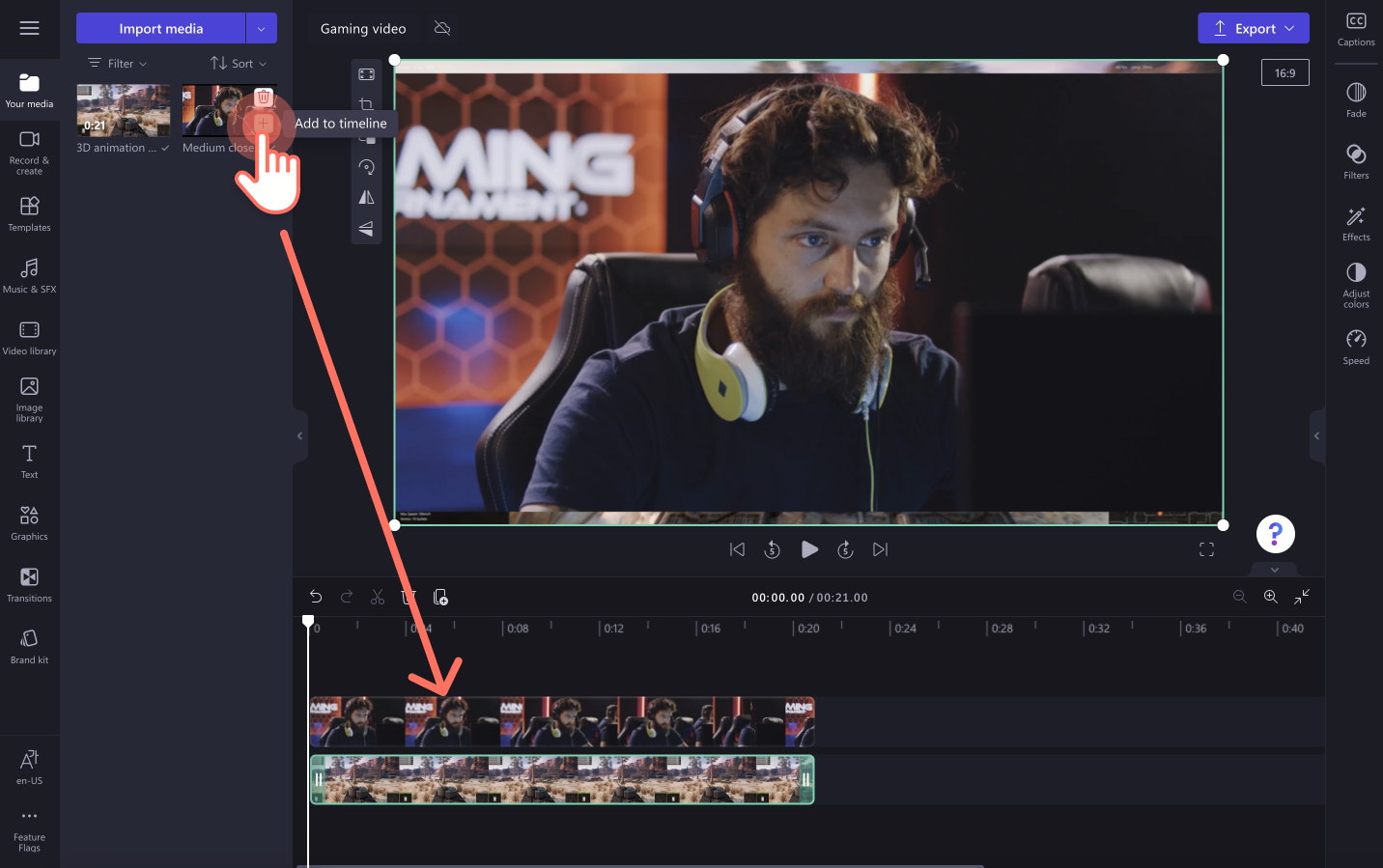1383x868 pixels.
Task: Open the Effects panel
Action: coord(1356,223)
